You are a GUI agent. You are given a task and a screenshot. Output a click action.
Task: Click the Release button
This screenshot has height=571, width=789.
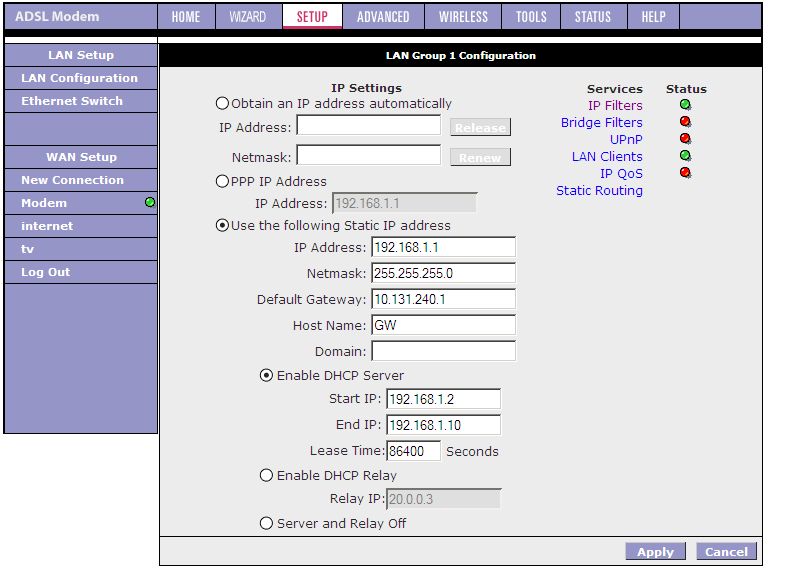pyautogui.click(x=481, y=127)
